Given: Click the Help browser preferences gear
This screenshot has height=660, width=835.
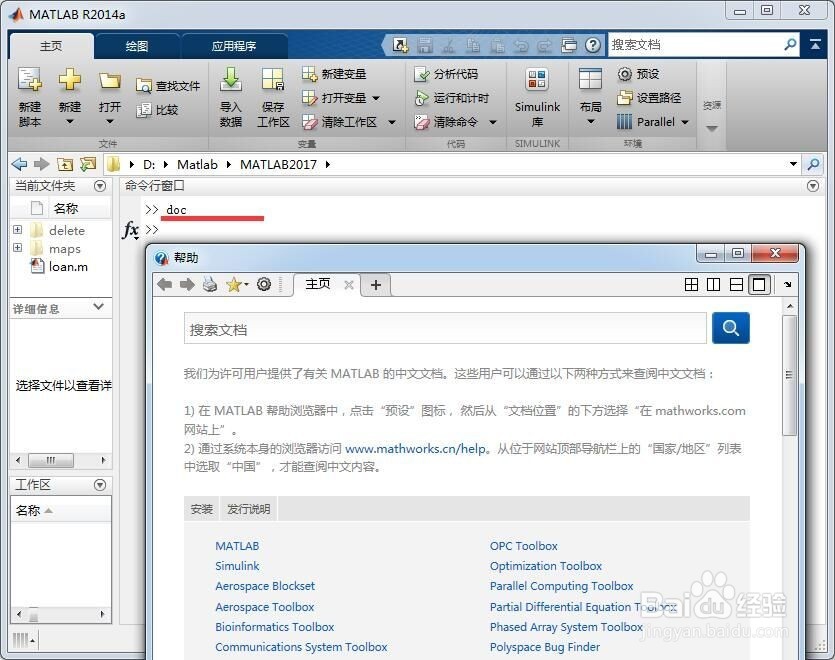Looking at the screenshot, I should (x=264, y=284).
